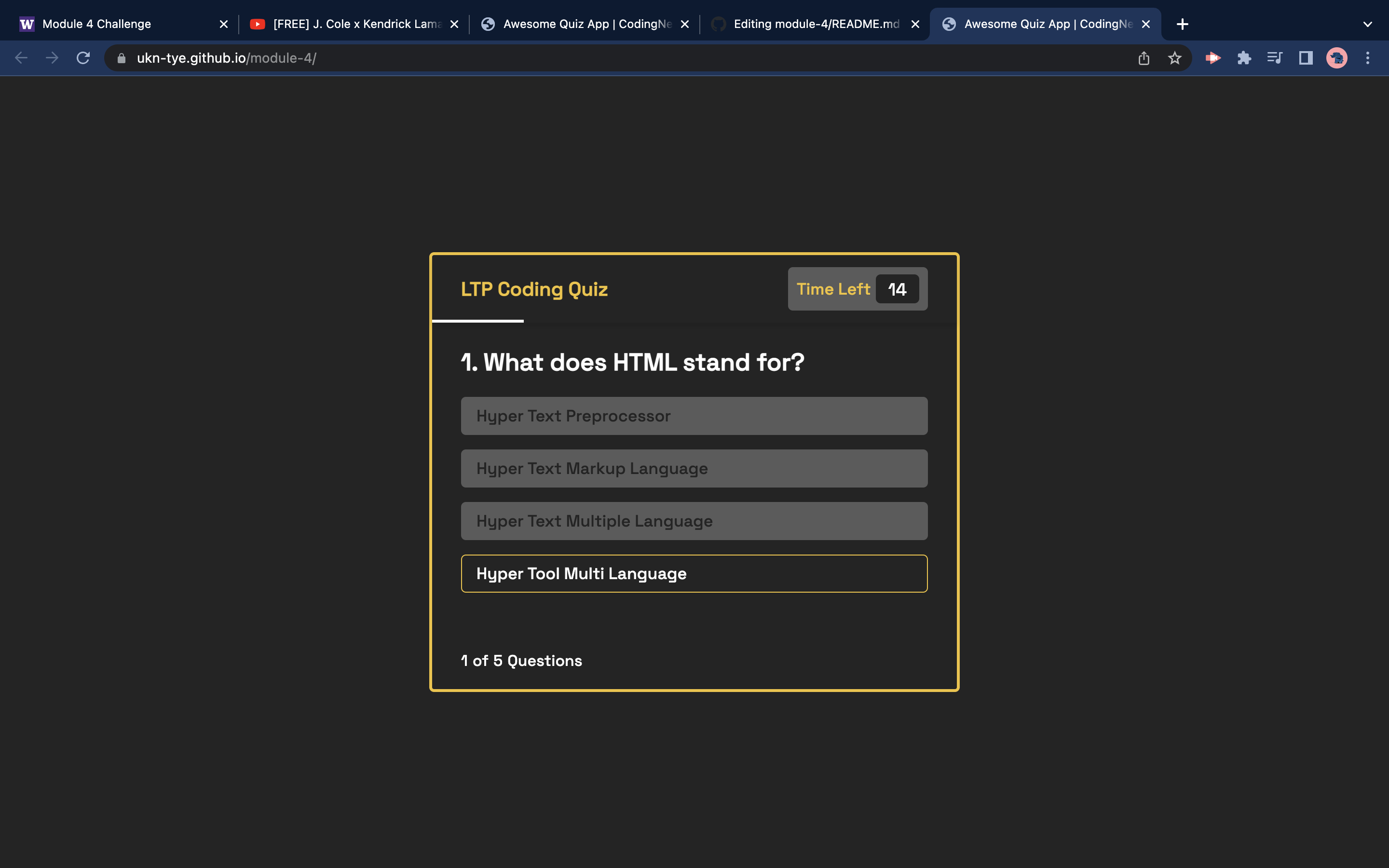Toggle the bookmark star for this page
The image size is (1389, 868).
[x=1174, y=58]
